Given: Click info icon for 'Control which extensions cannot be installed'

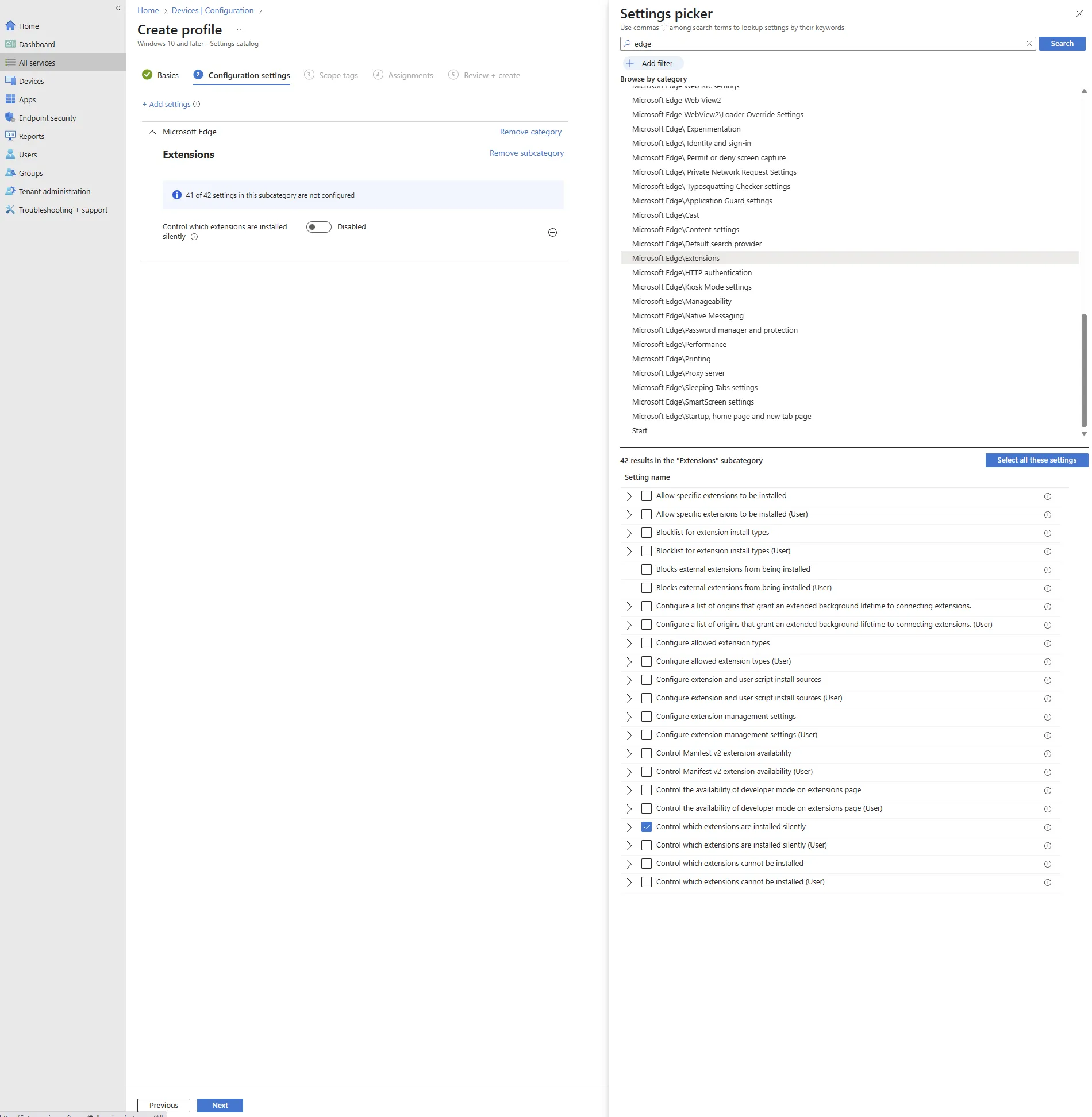Looking at the screenshot, I should tap(1047, 864).
